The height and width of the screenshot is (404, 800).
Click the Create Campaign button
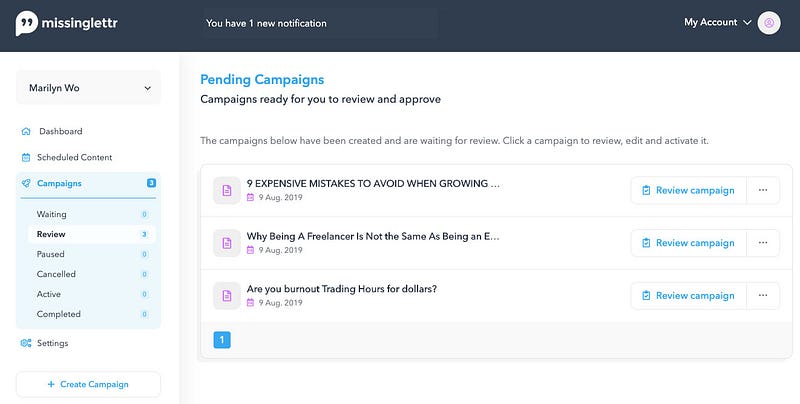(88, 384)
